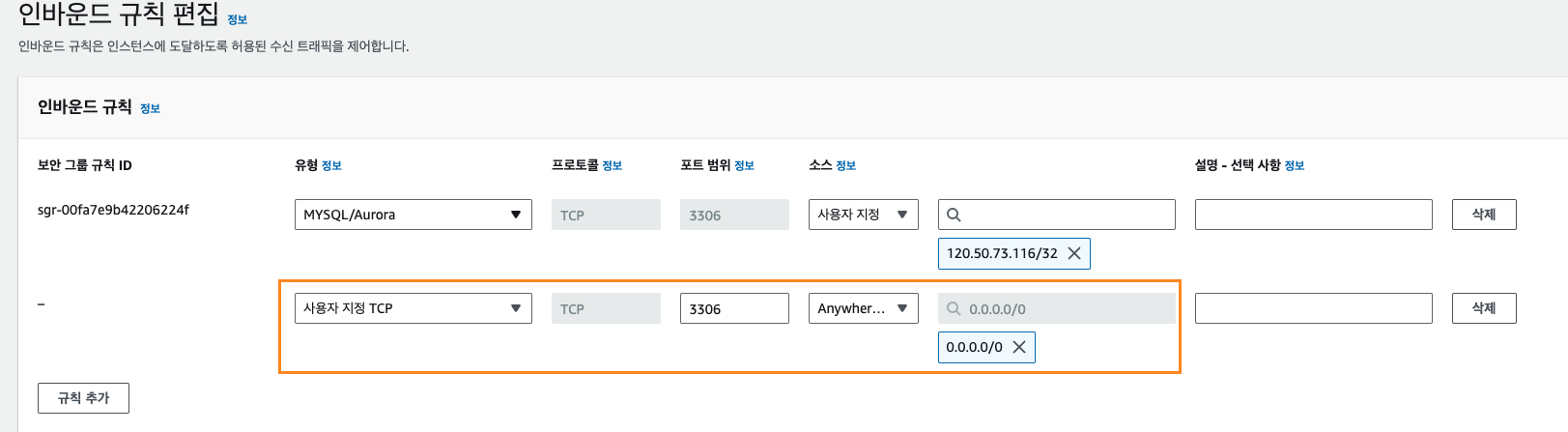
Task: Open the 사용자 지정 TCP type dropdown
Action: click(413, 308)
